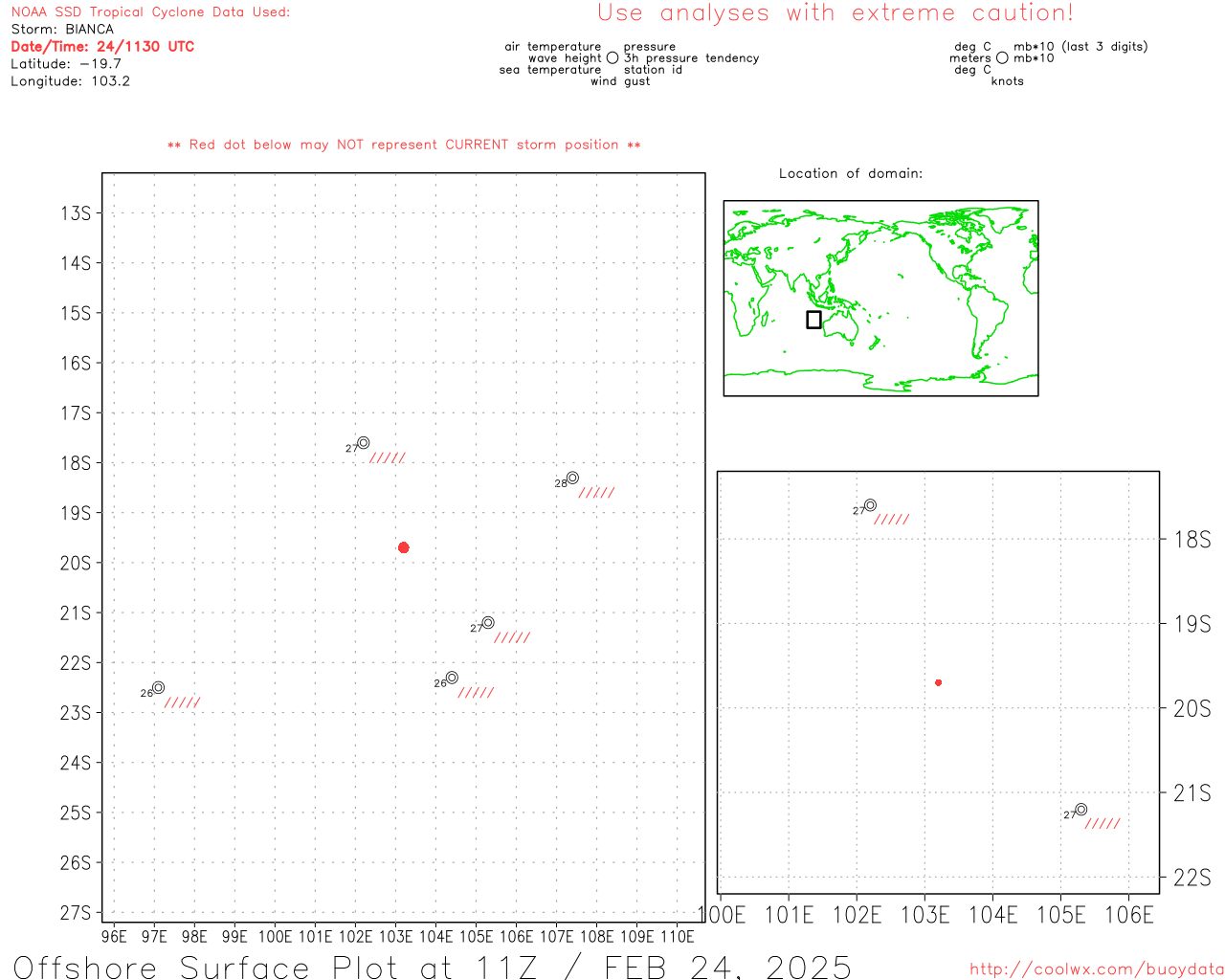Click the 'Storm: BIANCA' label
Image resolution: width=1225 pixels, height=980 pixels.
tap(62, 30)
